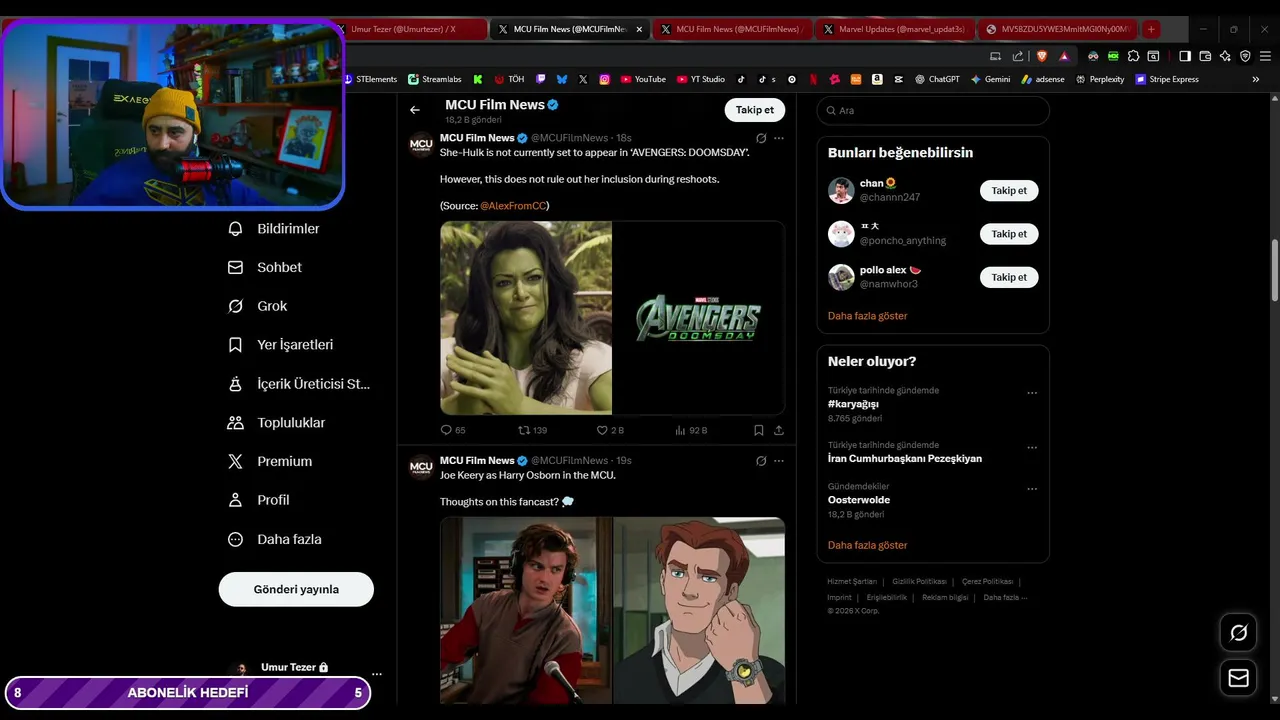Expand Daha fazla sidebar menu
The width and height of the screenshot is (1280, 720).
click(274, 539)
